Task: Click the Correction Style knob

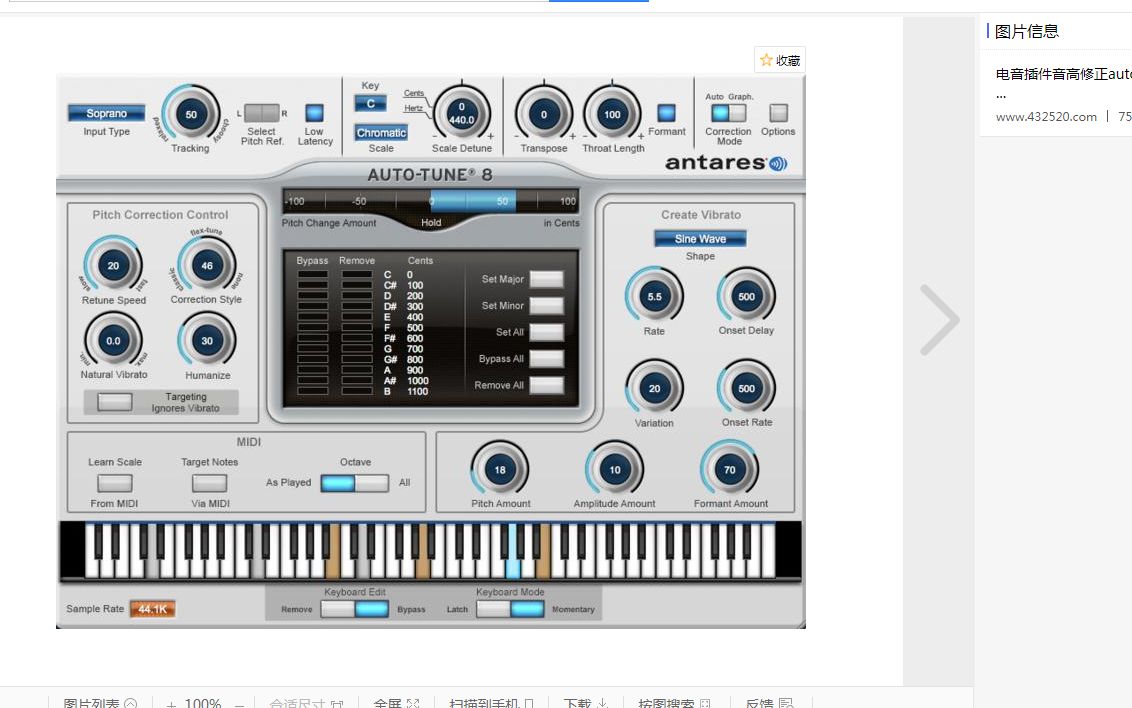Action: coord(207,266)
